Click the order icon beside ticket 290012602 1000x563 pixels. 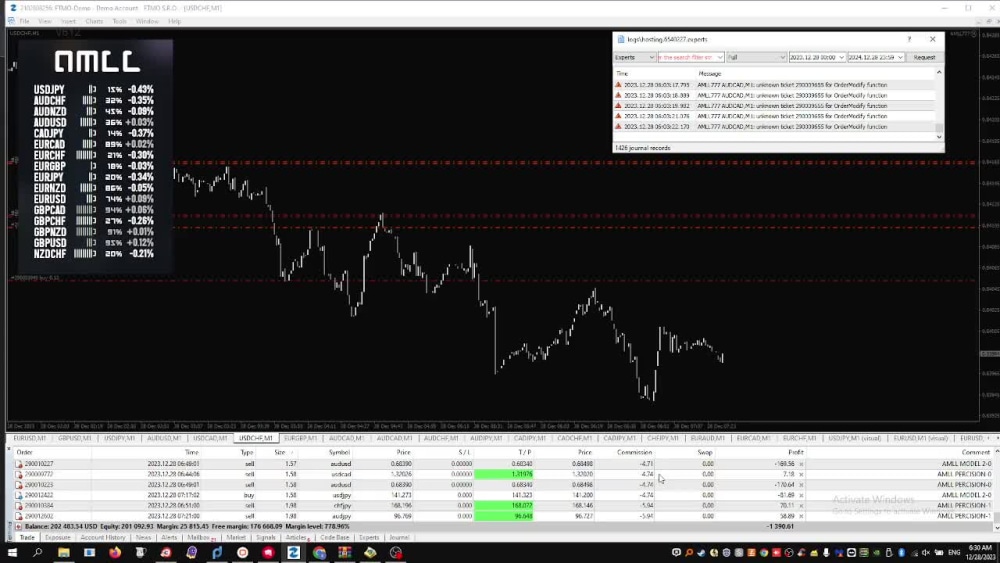(18, 516)
